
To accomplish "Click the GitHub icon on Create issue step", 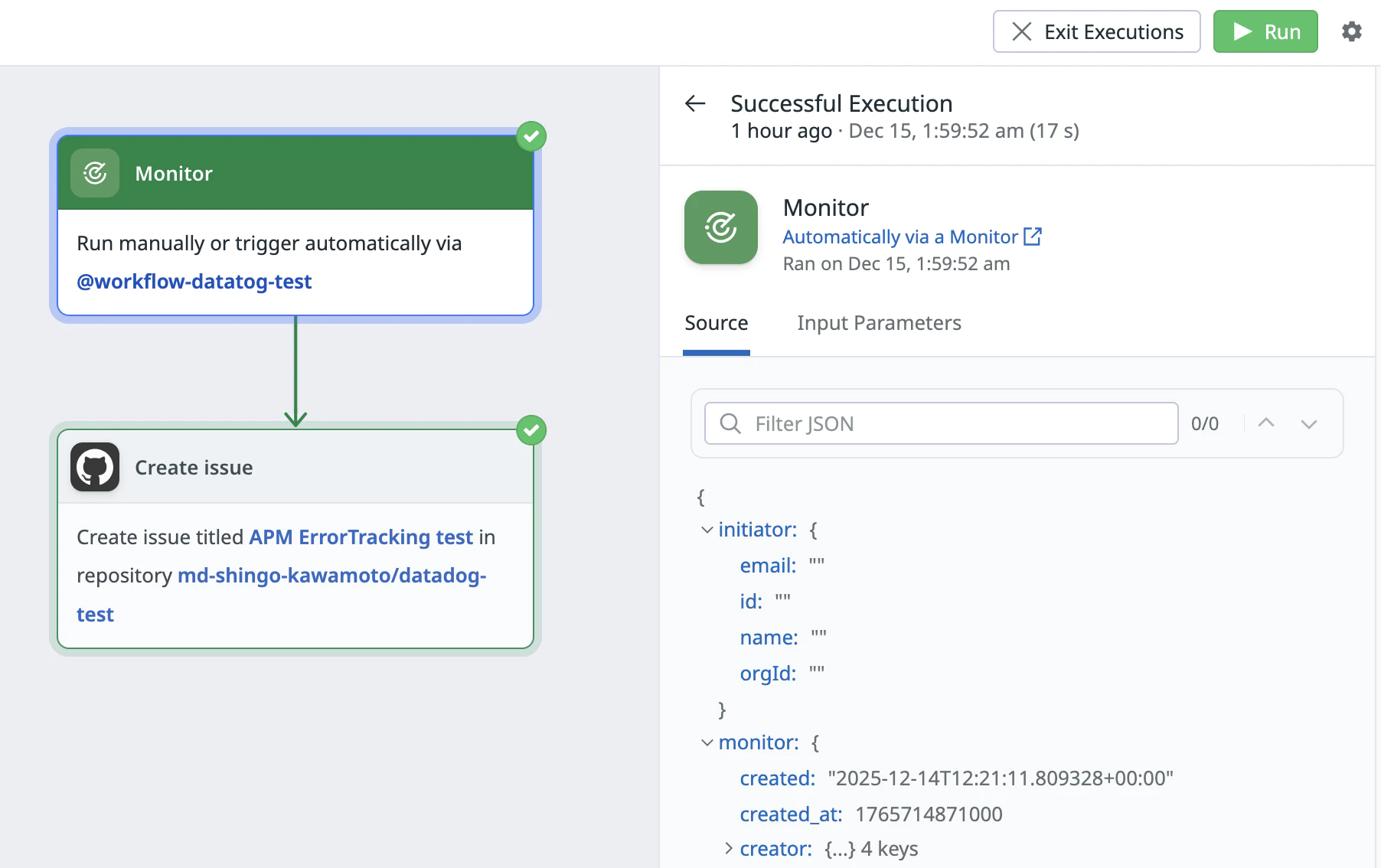I will [95, 467].
